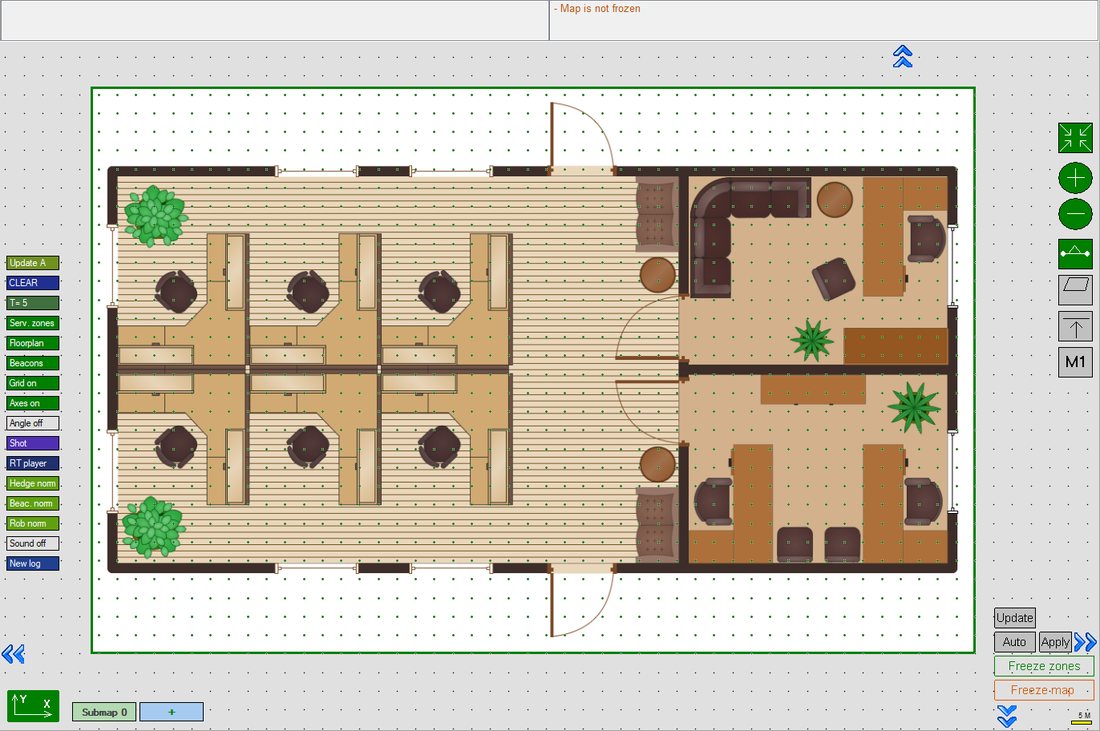Click the X-Y axes icon
Image resolution: width=1100 pixels, height=731 pixels.
point(33,706)
